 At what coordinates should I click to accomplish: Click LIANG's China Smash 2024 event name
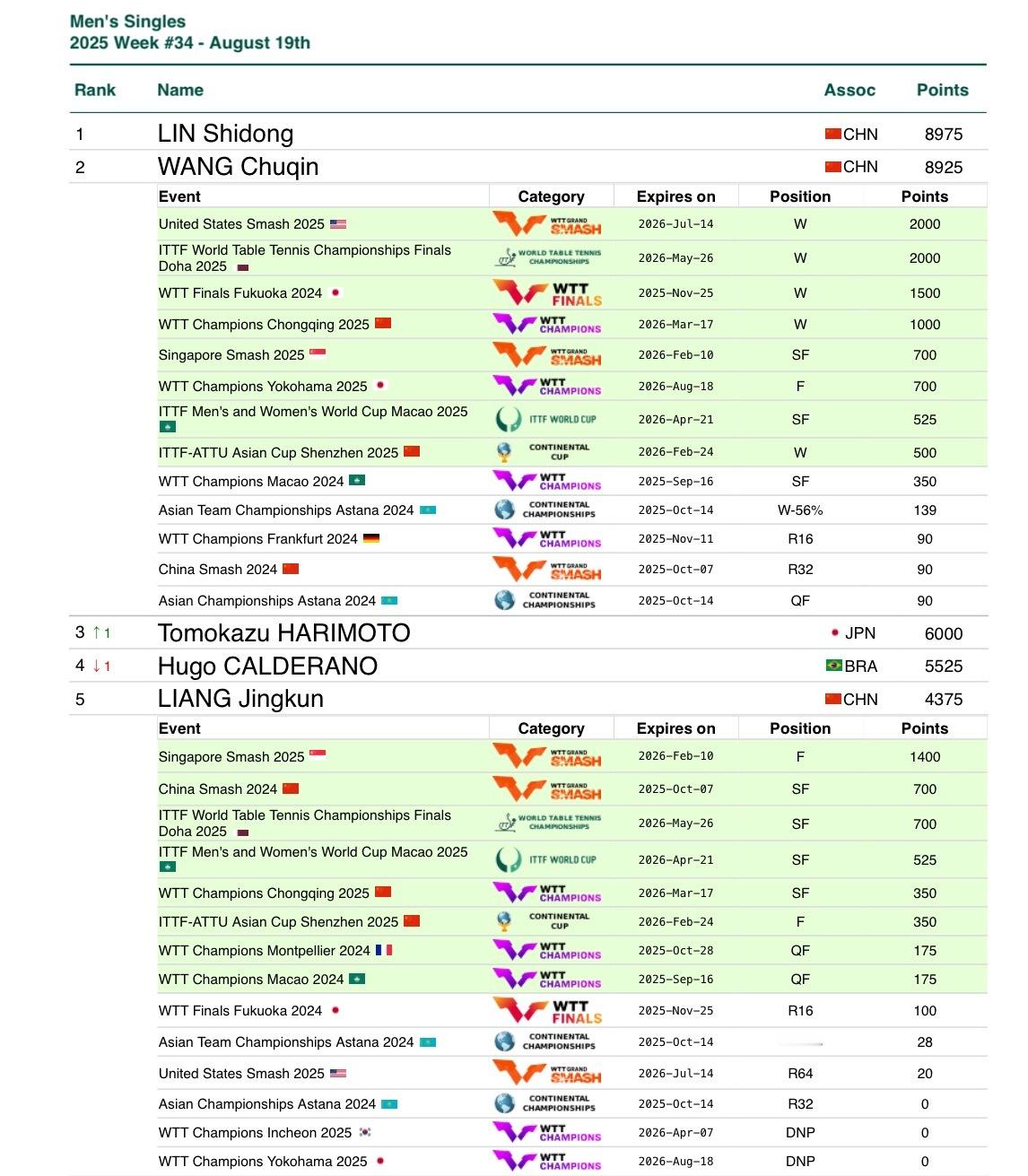point(218,788)
